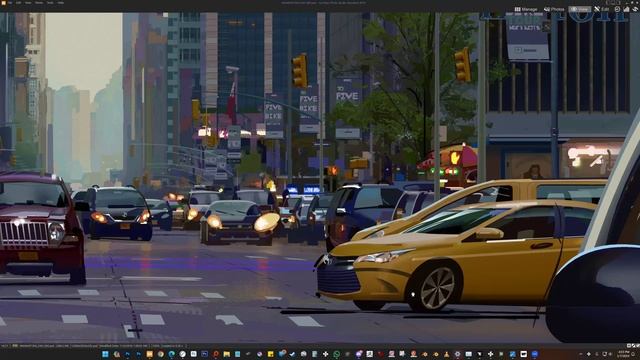This screenshot has height=360, width=640.
Task: Switch to View mode
Action: tap(580, 9)
